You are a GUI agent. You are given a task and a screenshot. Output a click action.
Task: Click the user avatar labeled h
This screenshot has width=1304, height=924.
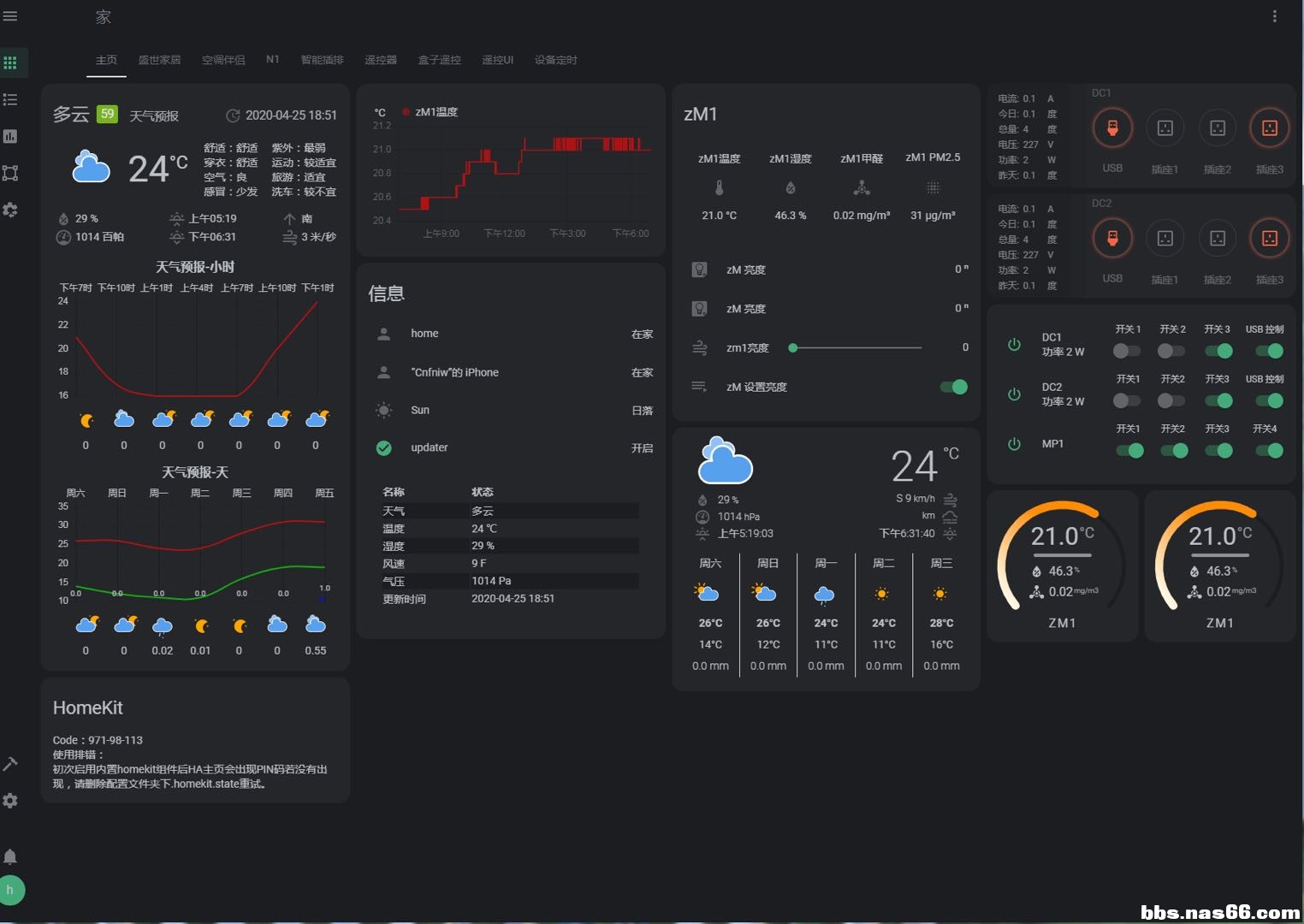pyautogui.click(x=11, y=890)
